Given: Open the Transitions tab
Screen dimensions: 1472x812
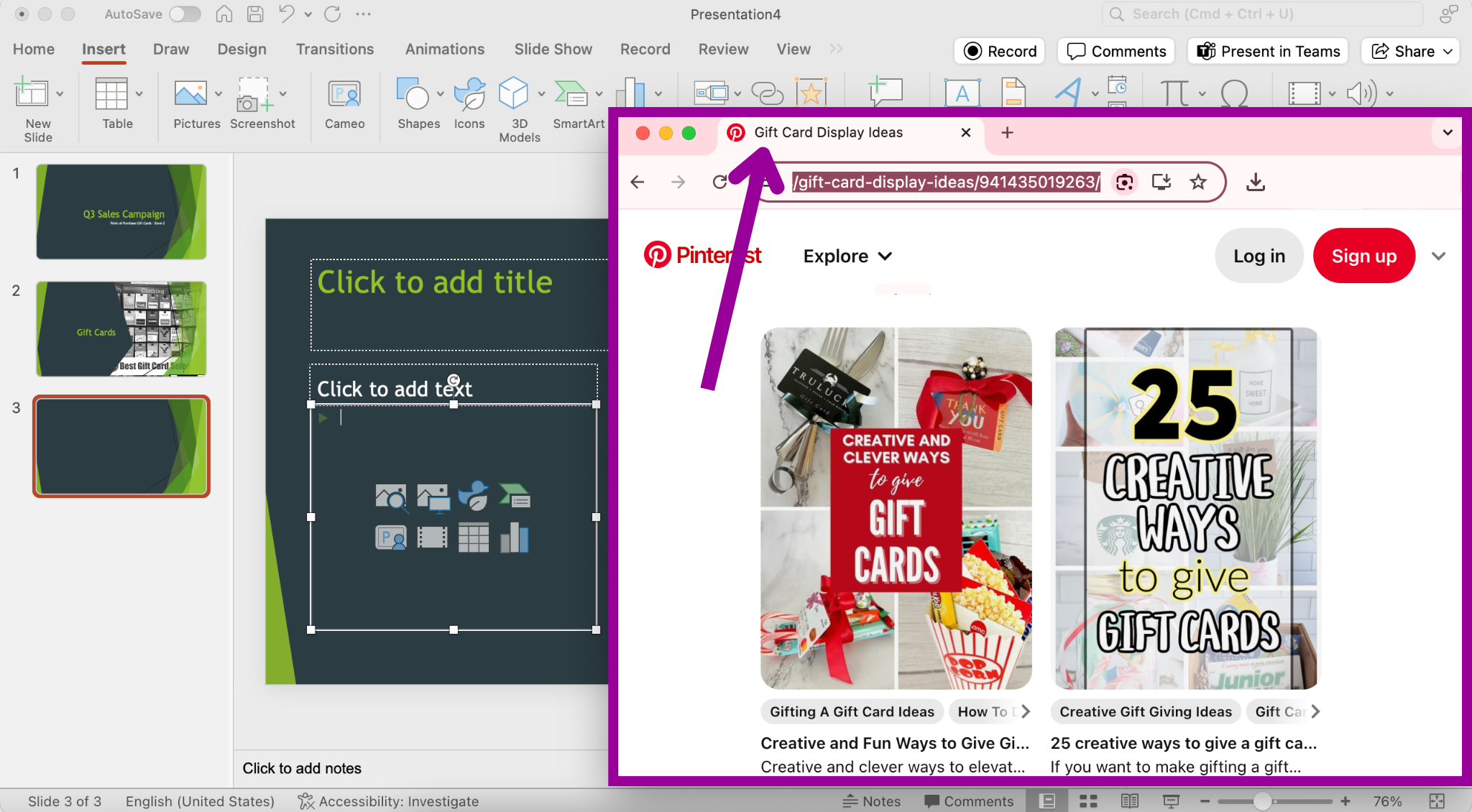Looking at the screenshot, I should (x=335, y=49).
